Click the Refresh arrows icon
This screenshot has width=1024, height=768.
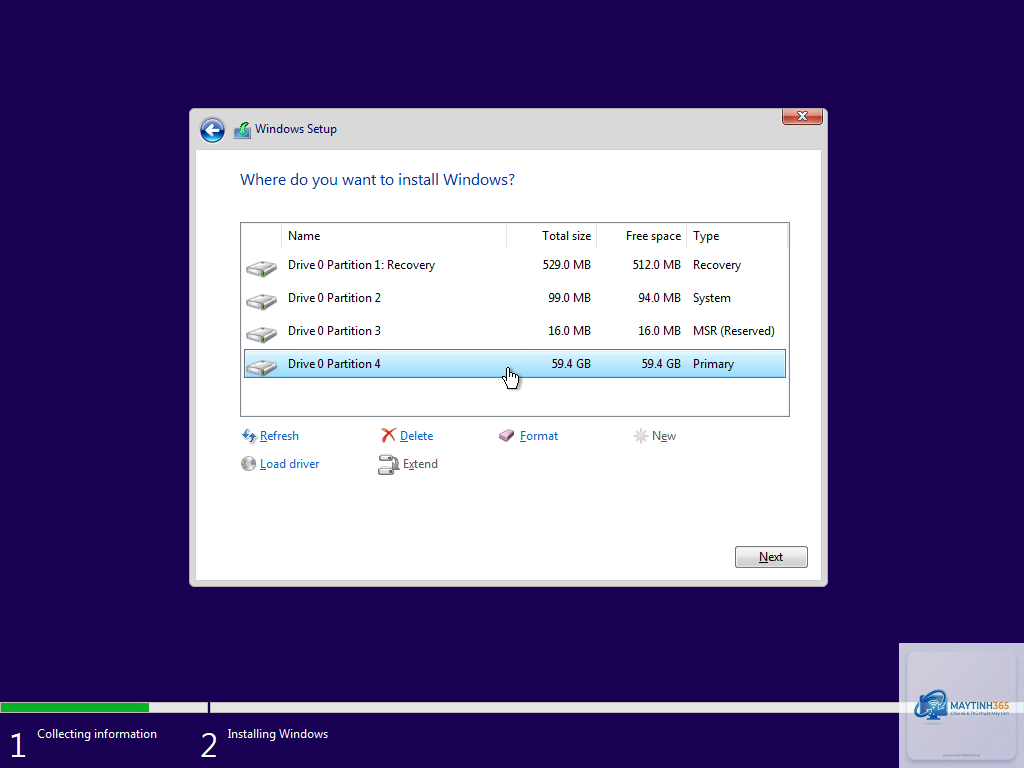[x=249, y=436]
